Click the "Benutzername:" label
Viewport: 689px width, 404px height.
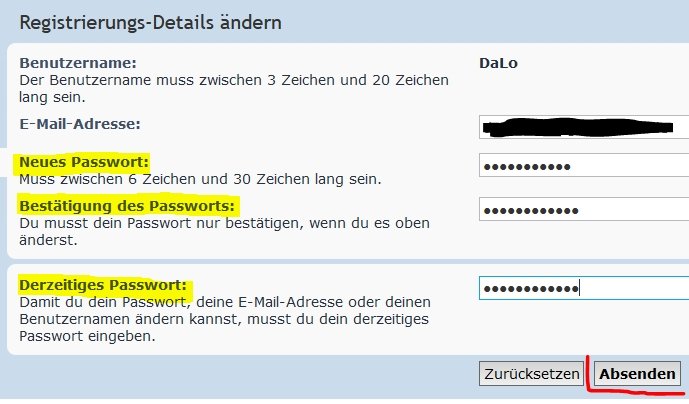76,63
